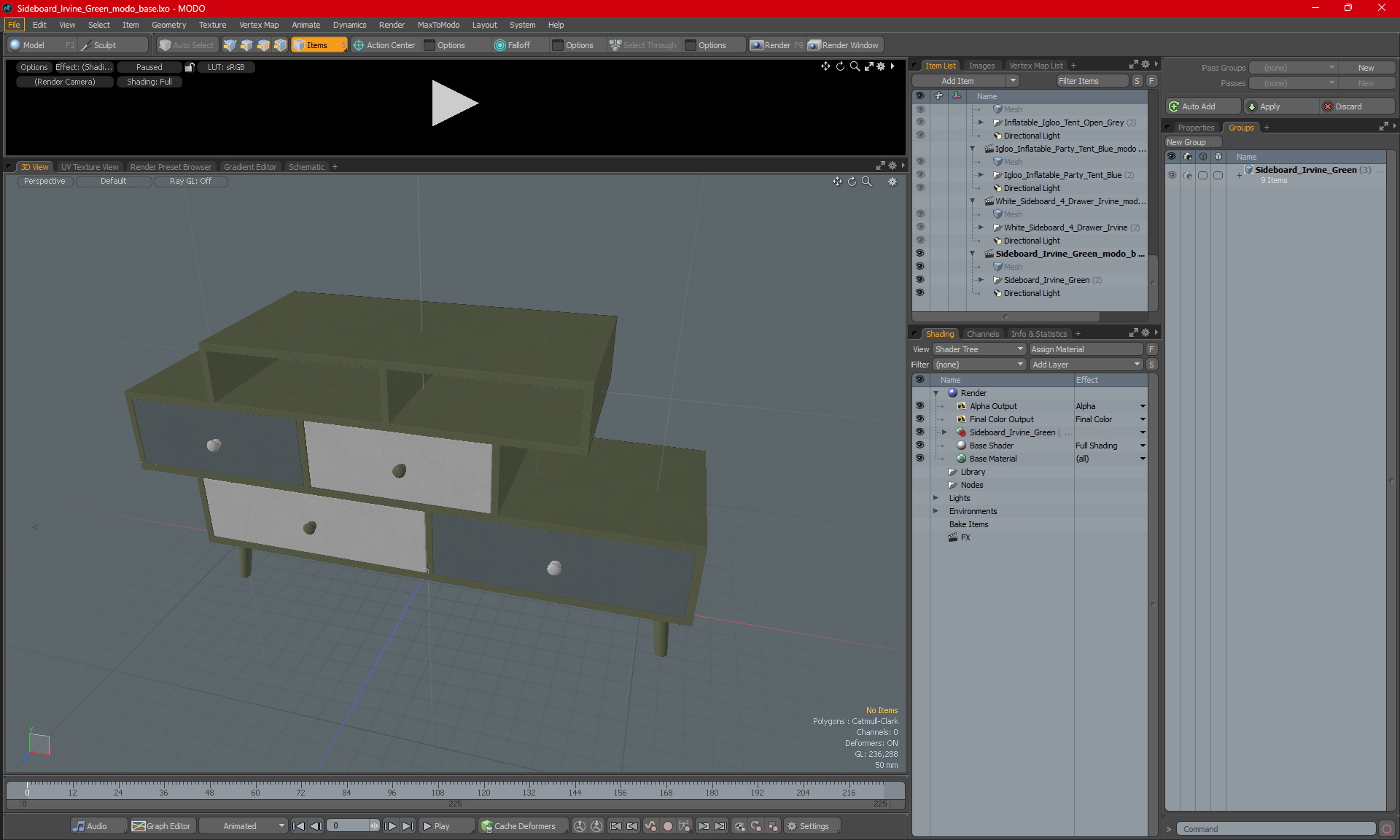The width and height of the screenshot is (1400, 840).
Task: Step to previous frame
Action: point(316,826)
